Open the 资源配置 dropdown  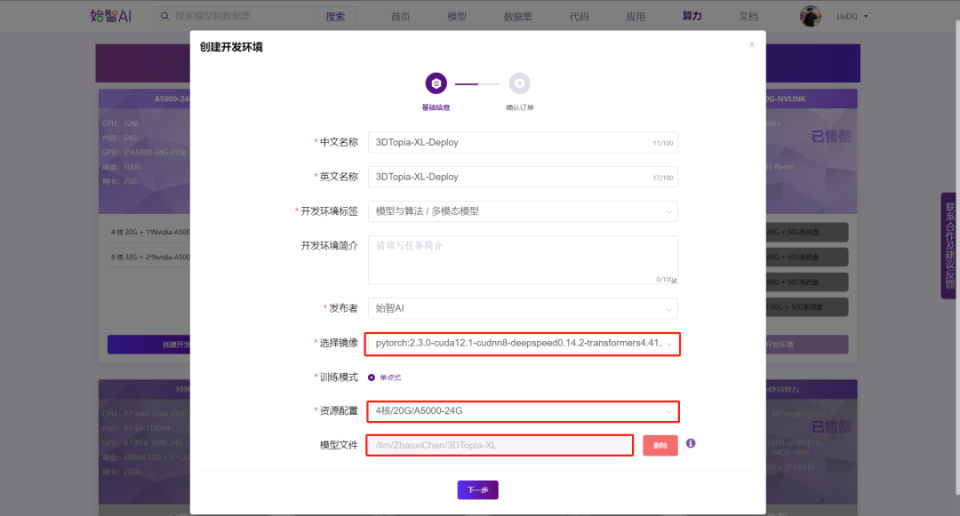[523, 411]
